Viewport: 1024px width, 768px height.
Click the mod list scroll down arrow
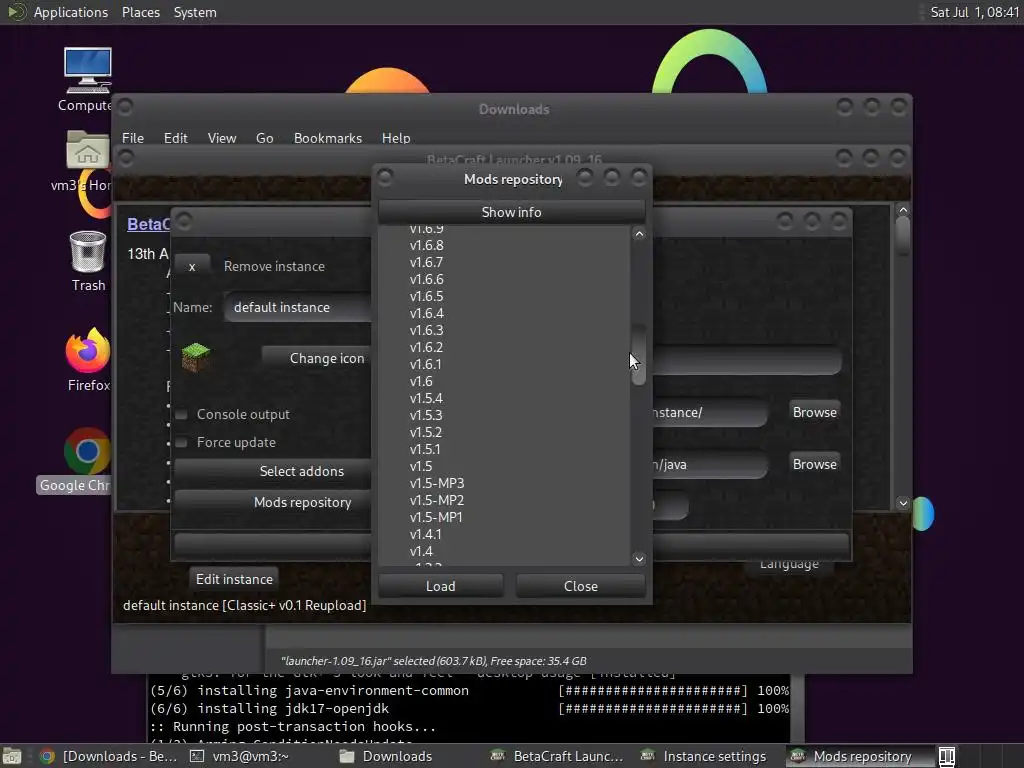(x=639, y=559)
